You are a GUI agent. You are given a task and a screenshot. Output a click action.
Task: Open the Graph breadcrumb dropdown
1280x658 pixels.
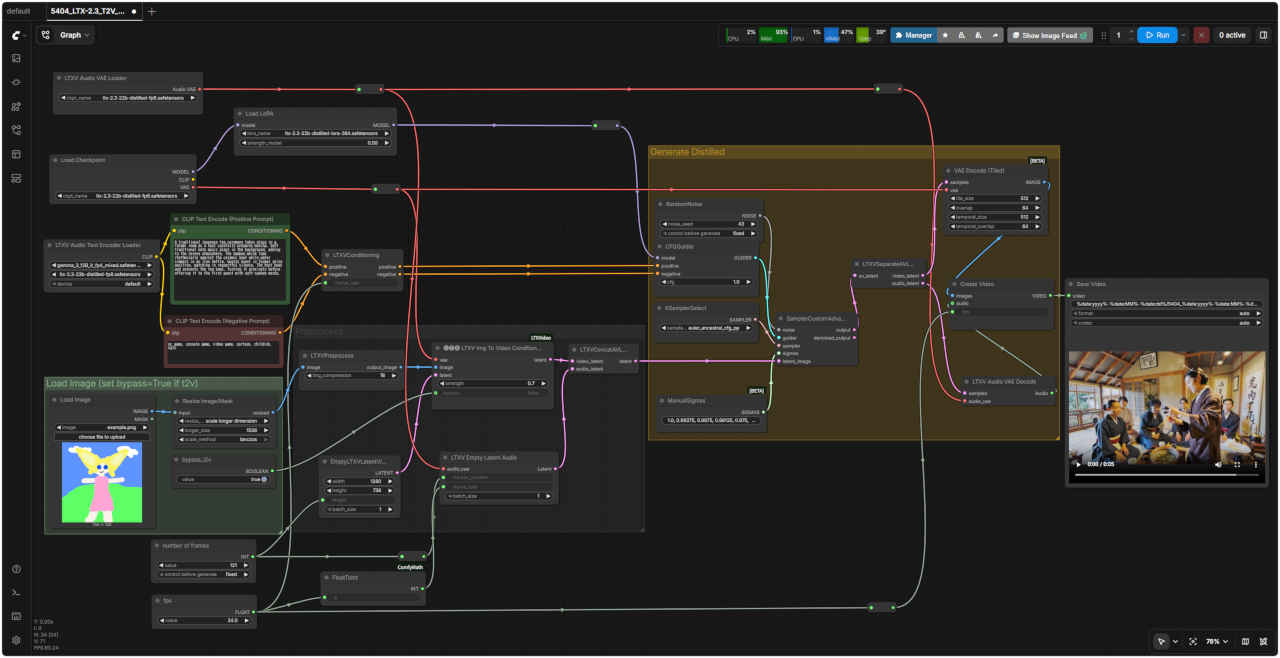pyautogui.click(x=75, y=35)
